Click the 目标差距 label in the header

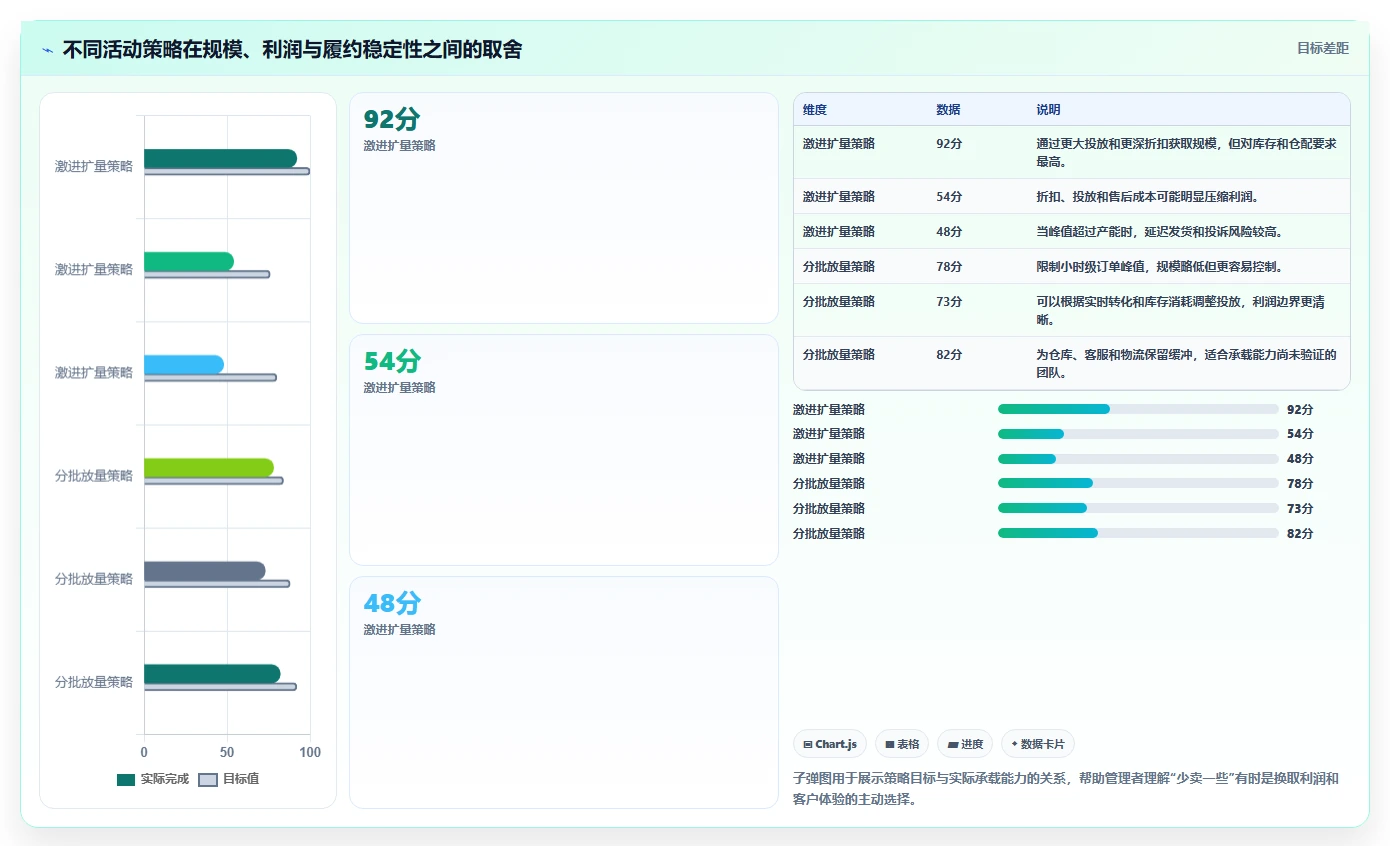click(1322, 48)
